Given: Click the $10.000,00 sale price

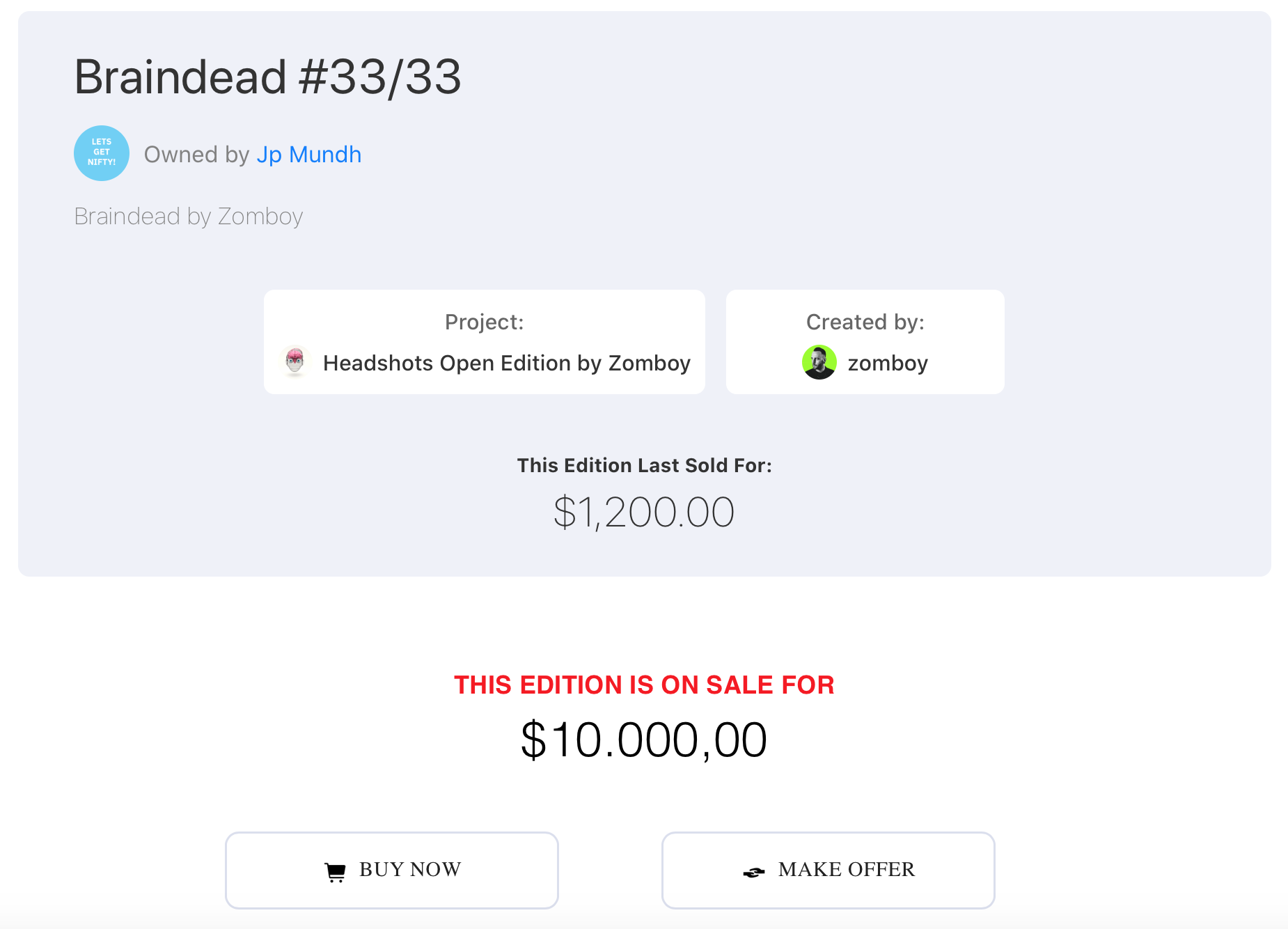Looking at the screenshot, I should tap(644, 740).
